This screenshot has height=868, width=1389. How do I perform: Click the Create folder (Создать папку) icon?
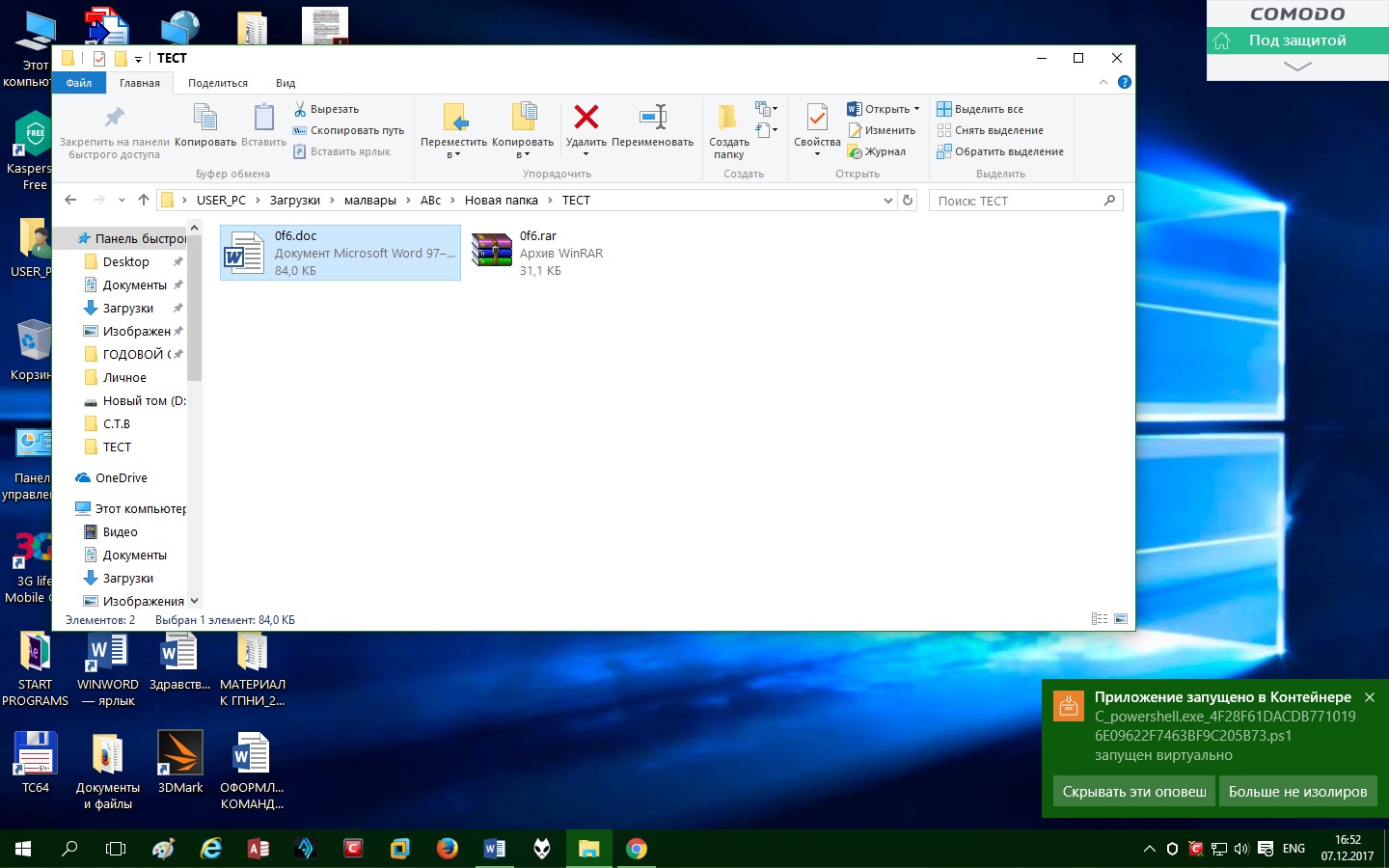[x=728, y=118]
